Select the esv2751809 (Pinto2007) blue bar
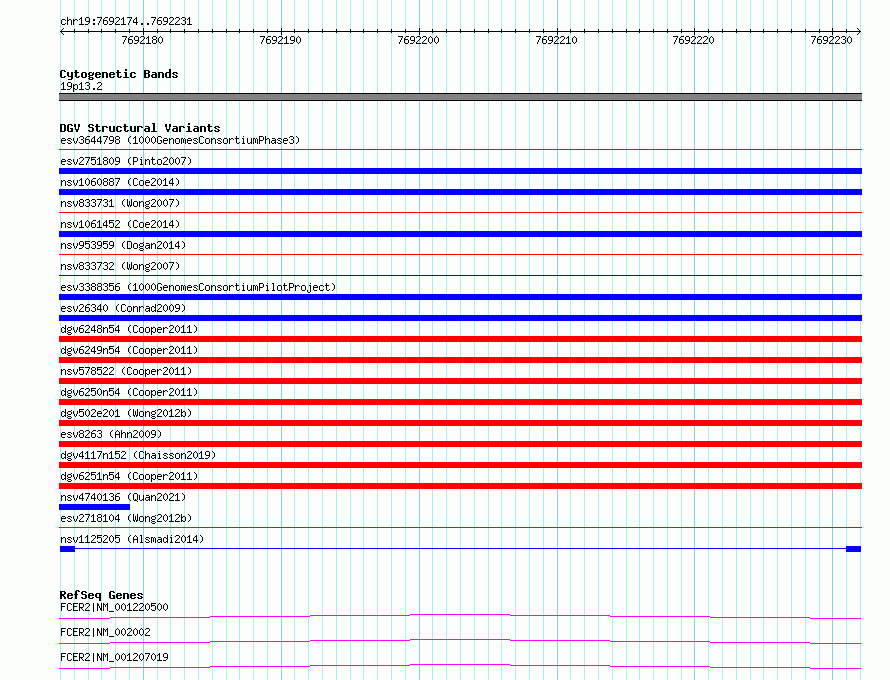The height and width of the screenshot is (680, 890). click(x=460, y=171)
